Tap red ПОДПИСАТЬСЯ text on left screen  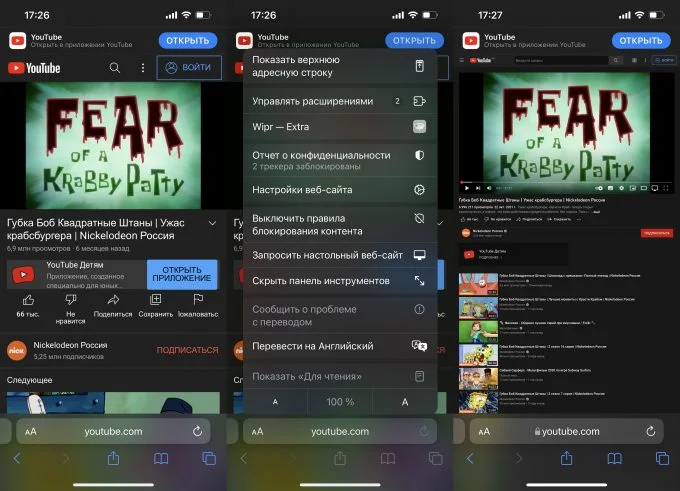coord(187,350)
